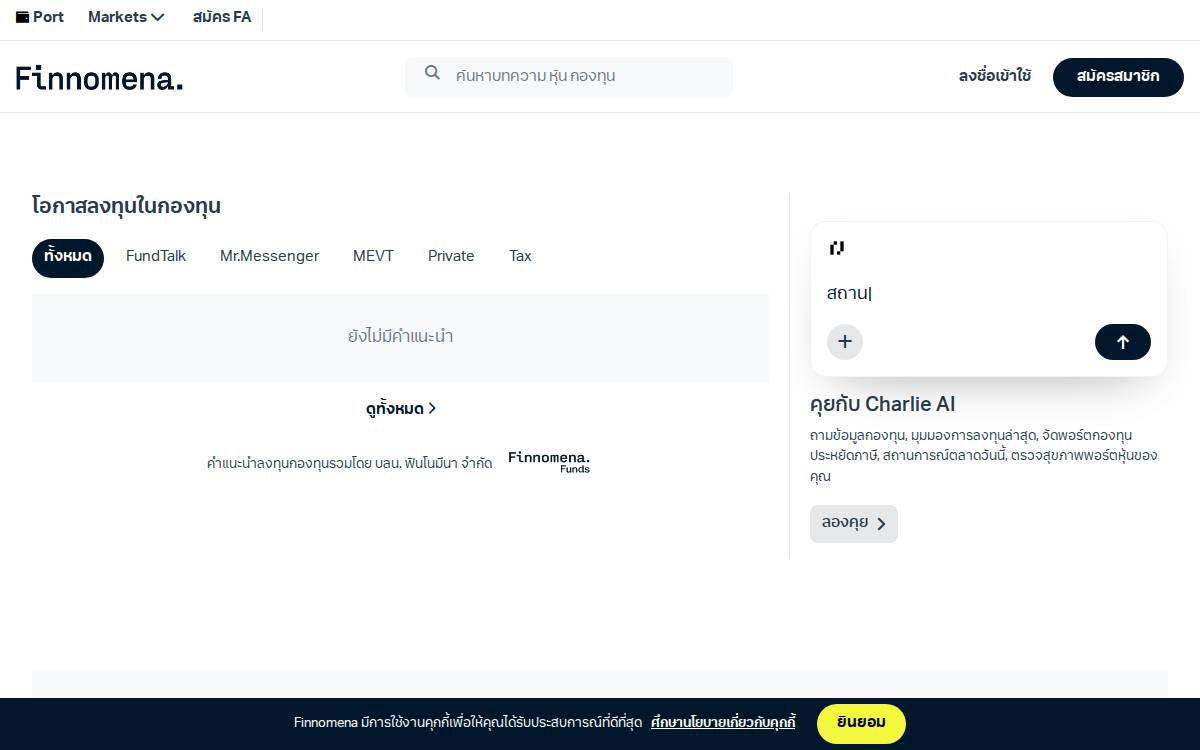This screenshot has width=1200, height=750.
Task: Click the คุยกับ Charlie AI heading
Action: click(x=882, y=404)
